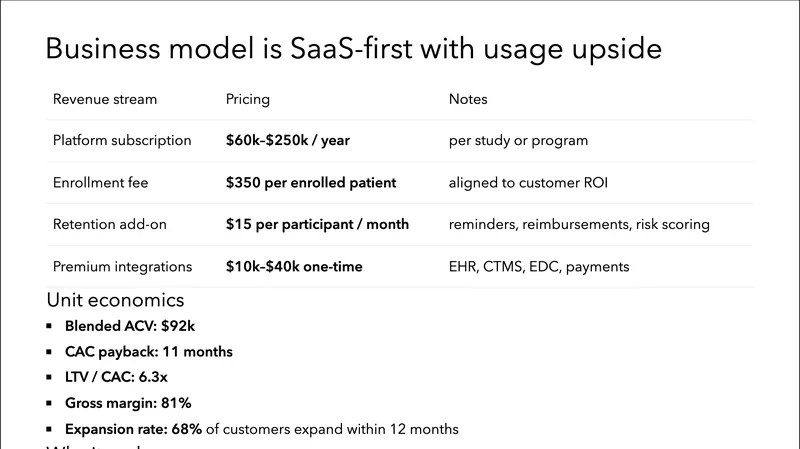Select the Revenue stream column header
The image size is (800, 449).
point(105,99)
